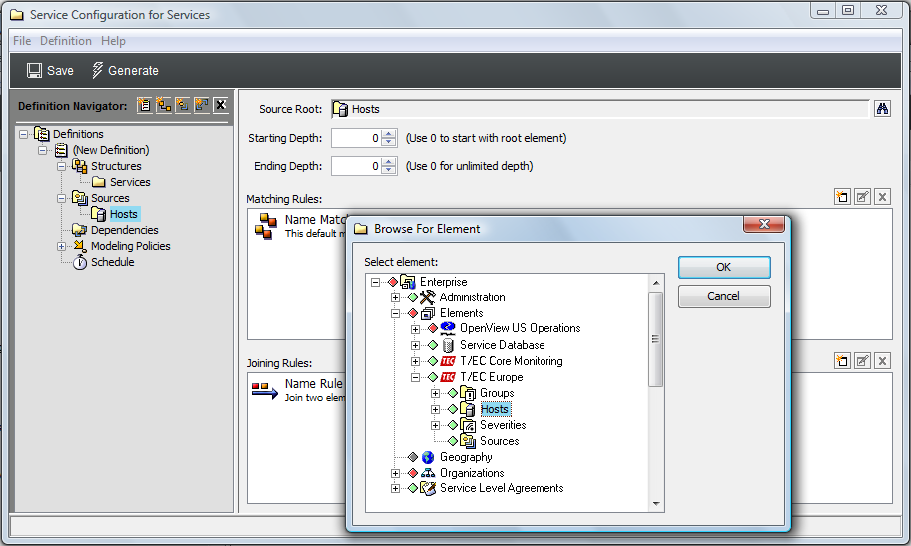911x546 pixels.
Task: Click the binoculars browse icon beside Source Root
Action: pyautogui.click(x=883, y=109)
